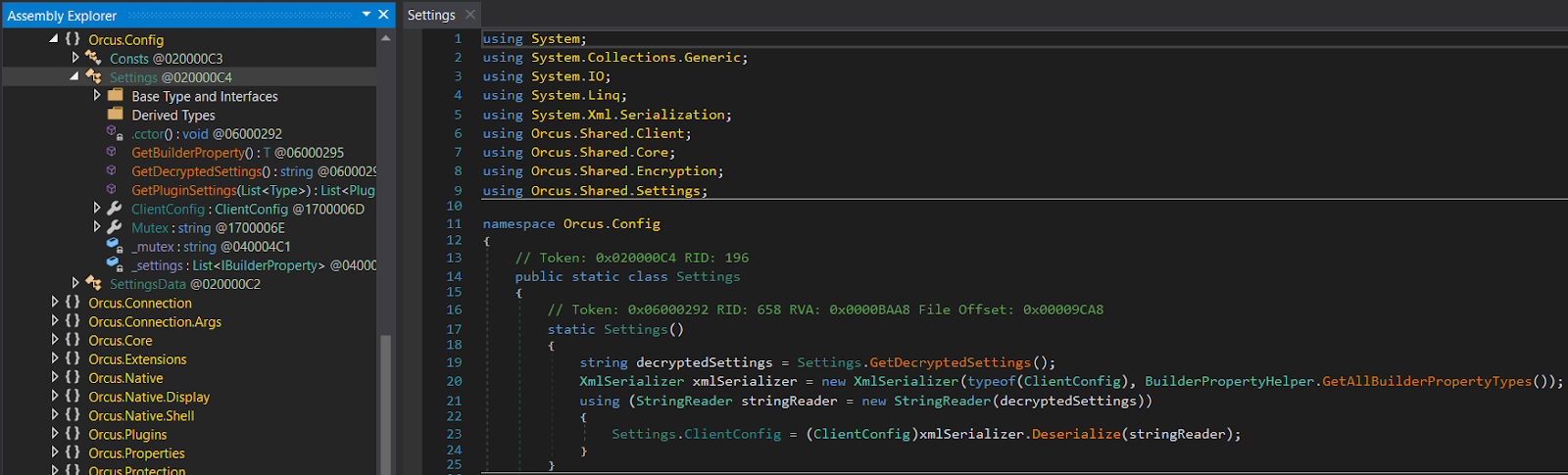Click the Orcus.Connection namespace braces icon

73,303
